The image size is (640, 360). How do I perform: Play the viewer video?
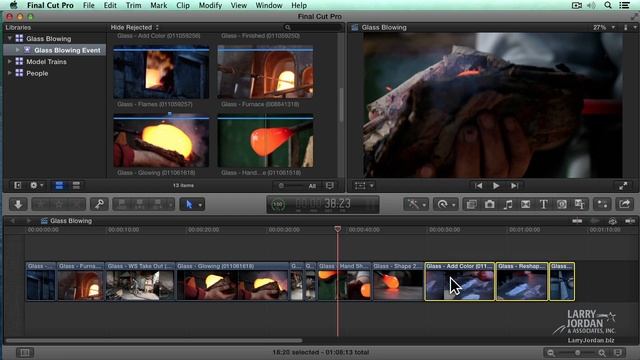(x=496, y=186)
